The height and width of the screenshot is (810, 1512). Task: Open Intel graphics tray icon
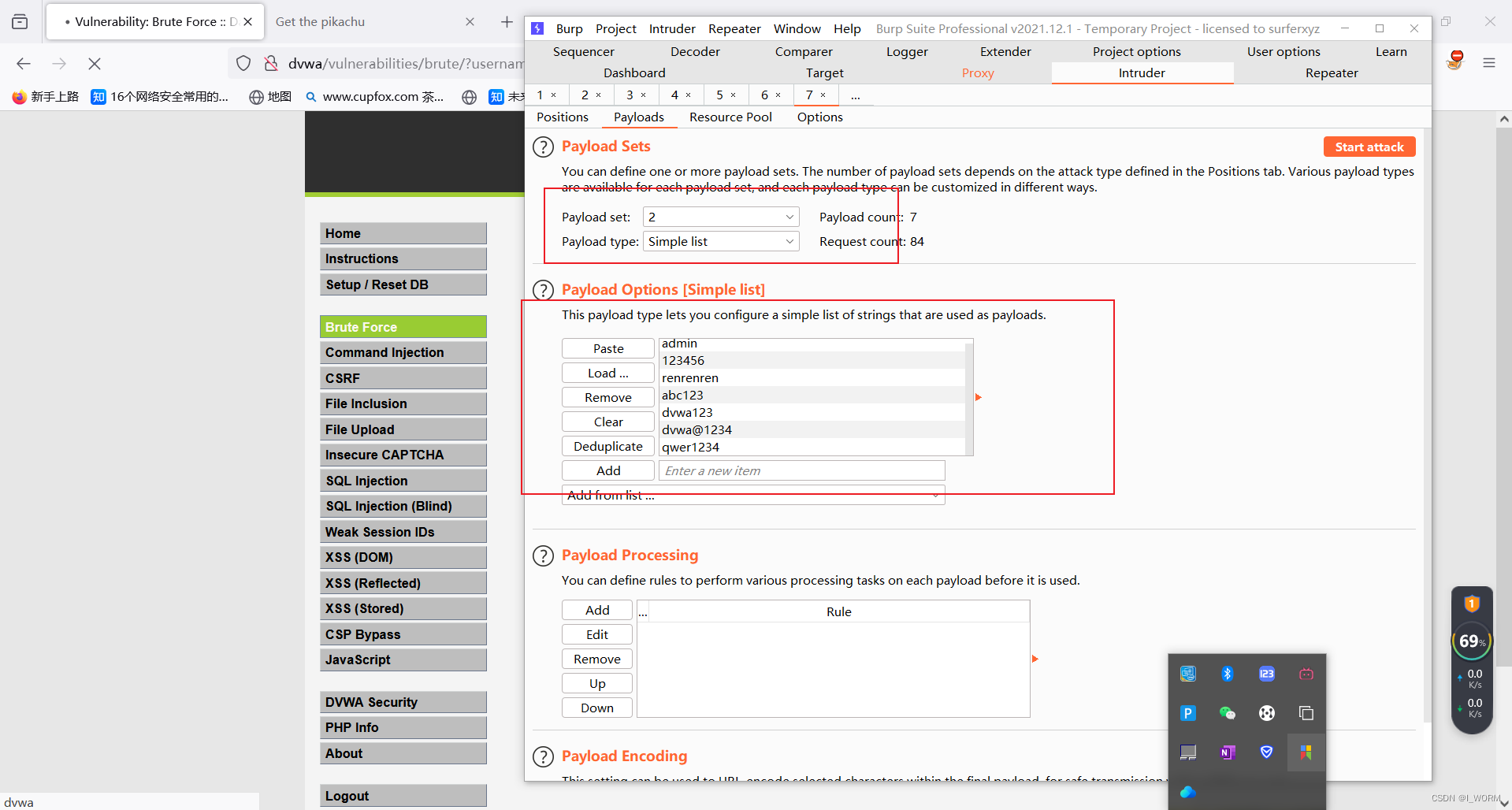tap(1187, 674)
